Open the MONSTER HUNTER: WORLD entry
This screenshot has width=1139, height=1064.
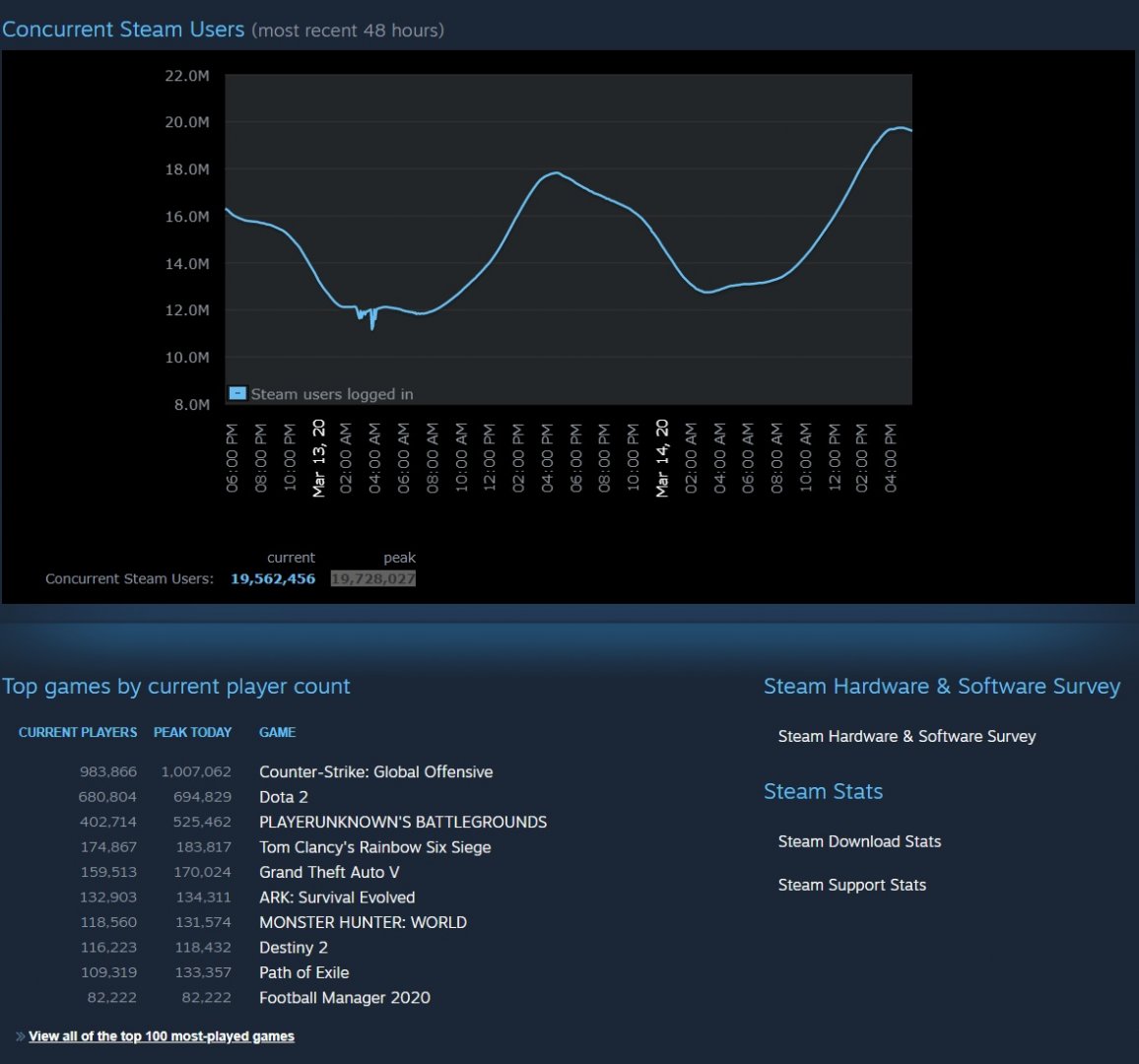point(363,922)
